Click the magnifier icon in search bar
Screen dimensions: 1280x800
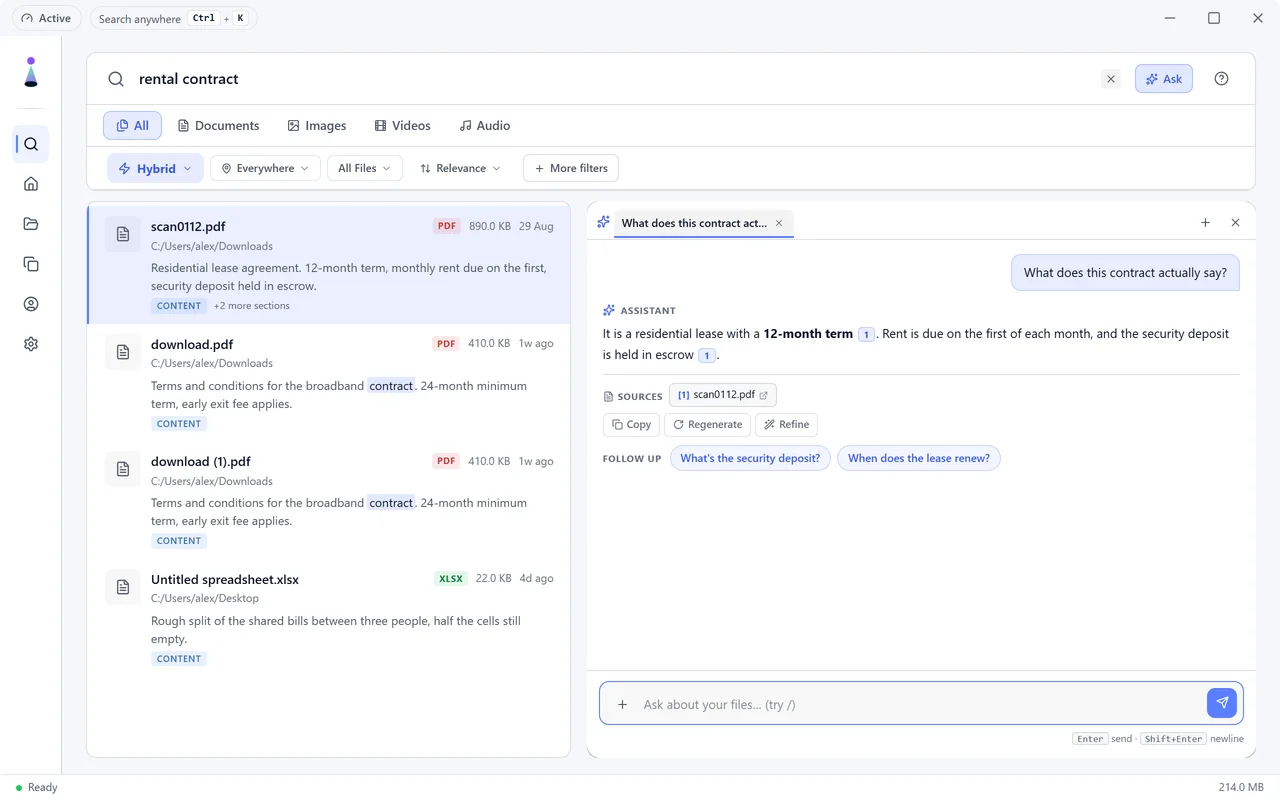tap(116, 79)
